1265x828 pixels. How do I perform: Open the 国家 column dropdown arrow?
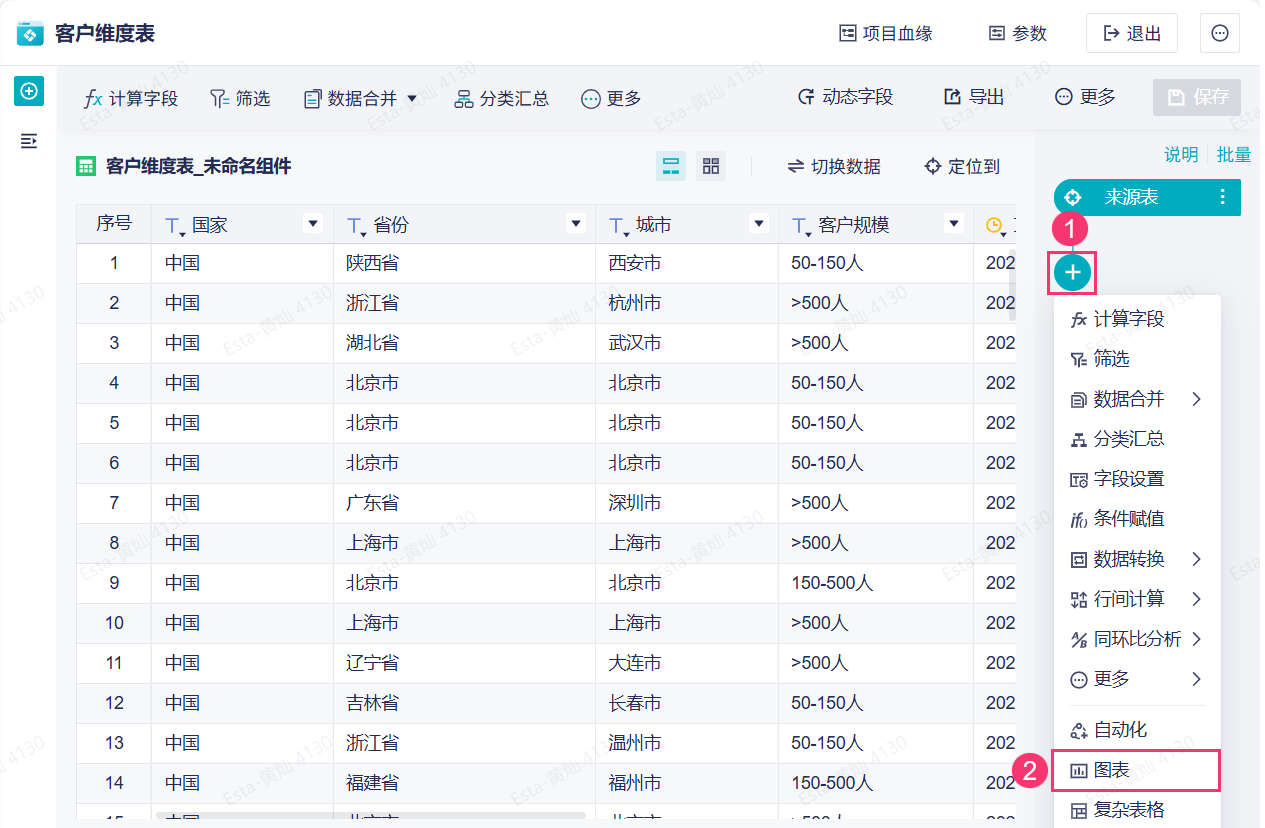[314, 224]
